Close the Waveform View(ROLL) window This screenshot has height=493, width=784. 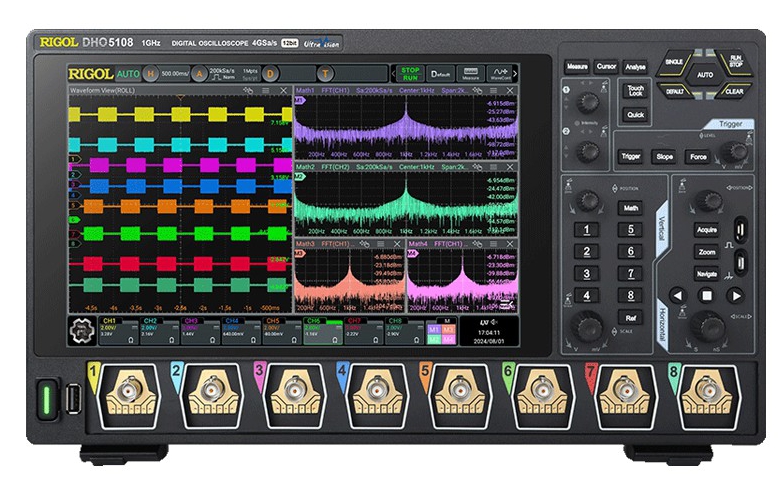click(284, 90)
